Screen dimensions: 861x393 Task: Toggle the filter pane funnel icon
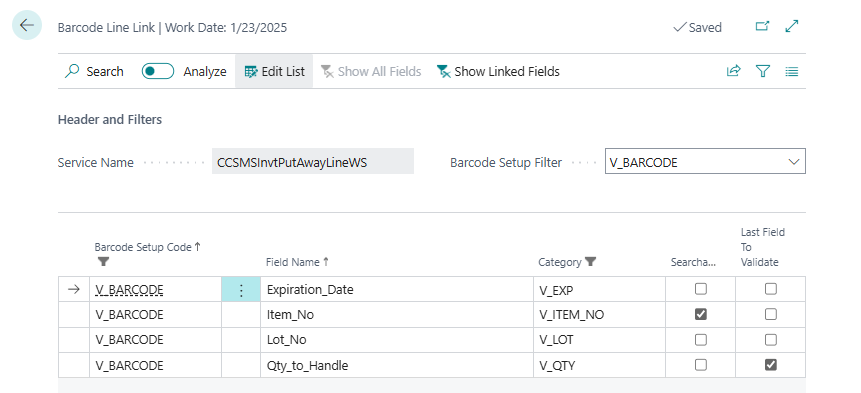(763, 71)
